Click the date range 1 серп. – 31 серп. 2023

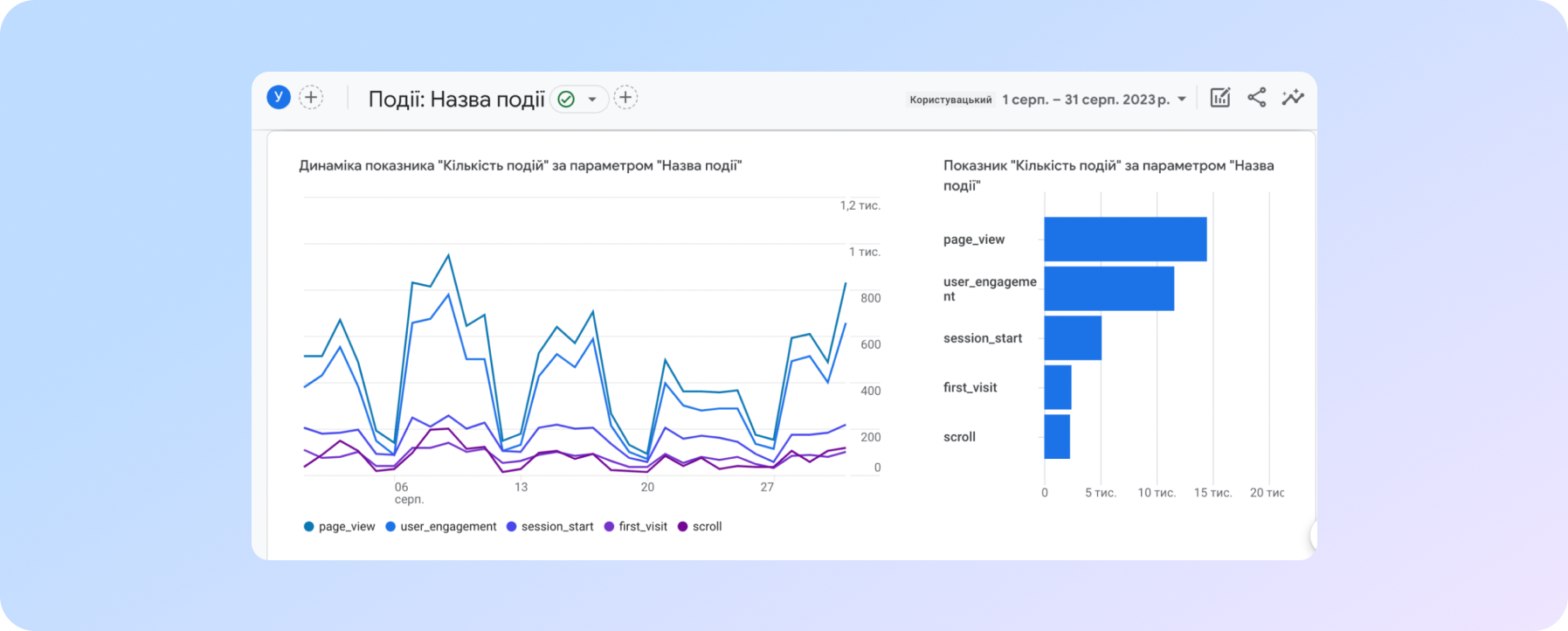point(1085,100)
